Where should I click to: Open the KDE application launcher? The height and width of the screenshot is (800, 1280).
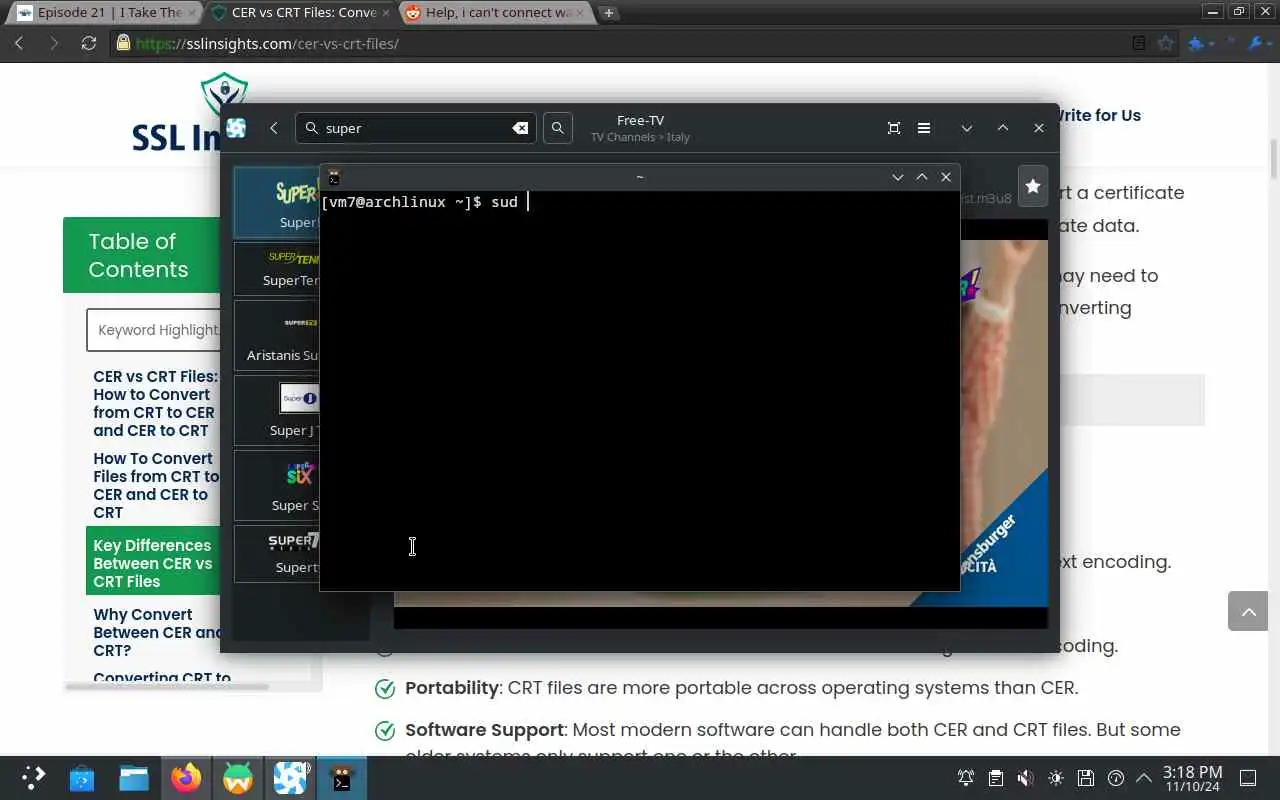[33, 777]
